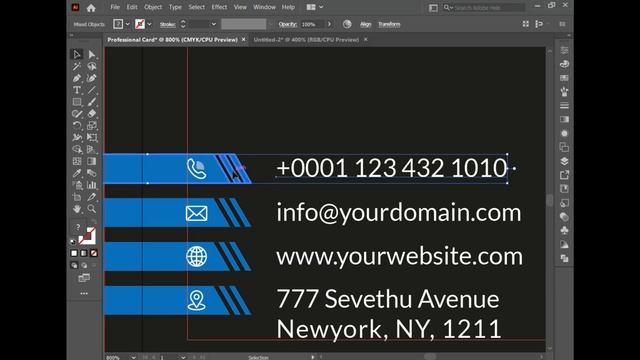
Task: Switch to Color fill mode
Action: tap(74, 253)
